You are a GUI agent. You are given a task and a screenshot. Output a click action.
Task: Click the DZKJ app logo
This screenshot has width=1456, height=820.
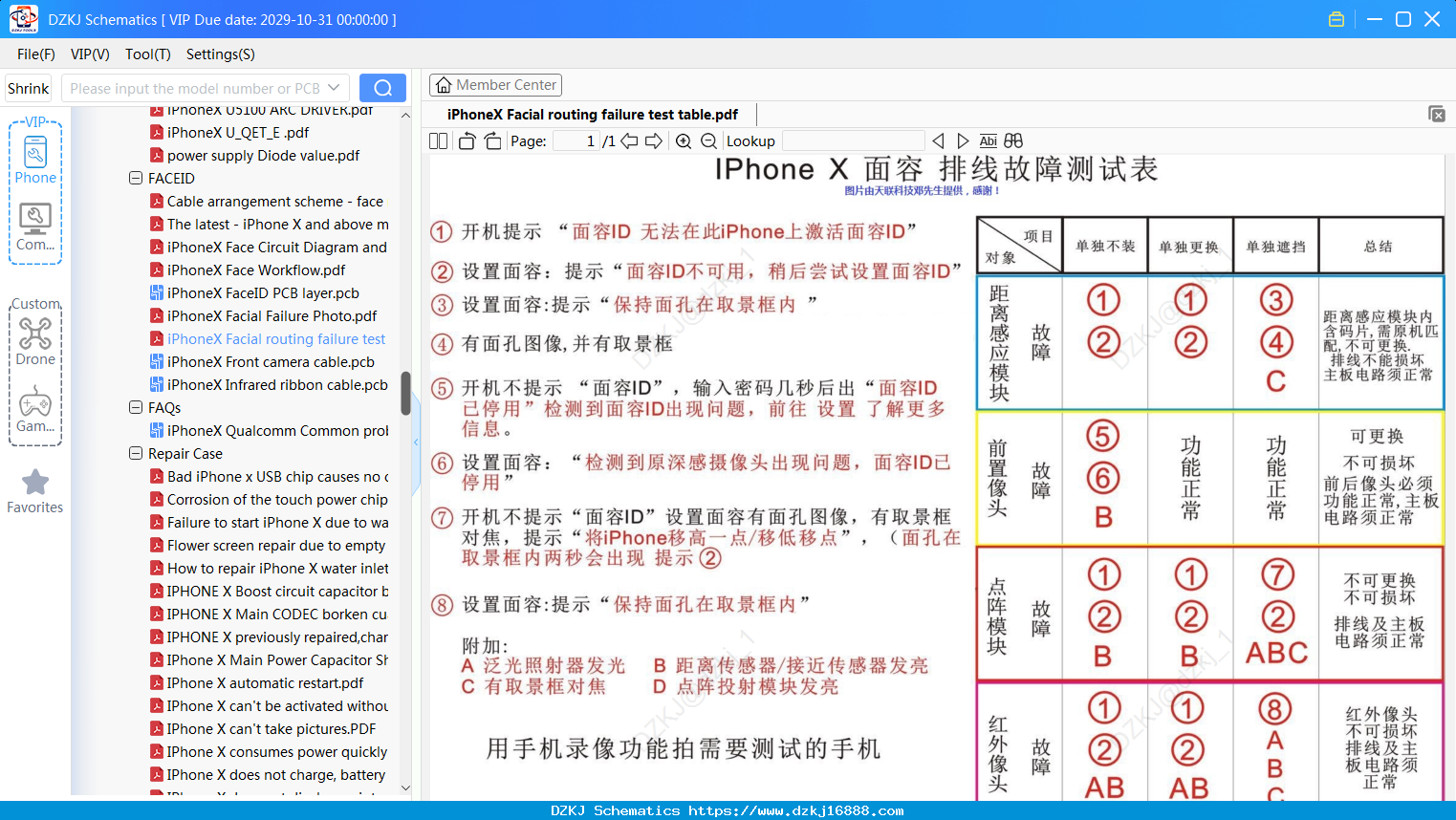coord(23,18)
